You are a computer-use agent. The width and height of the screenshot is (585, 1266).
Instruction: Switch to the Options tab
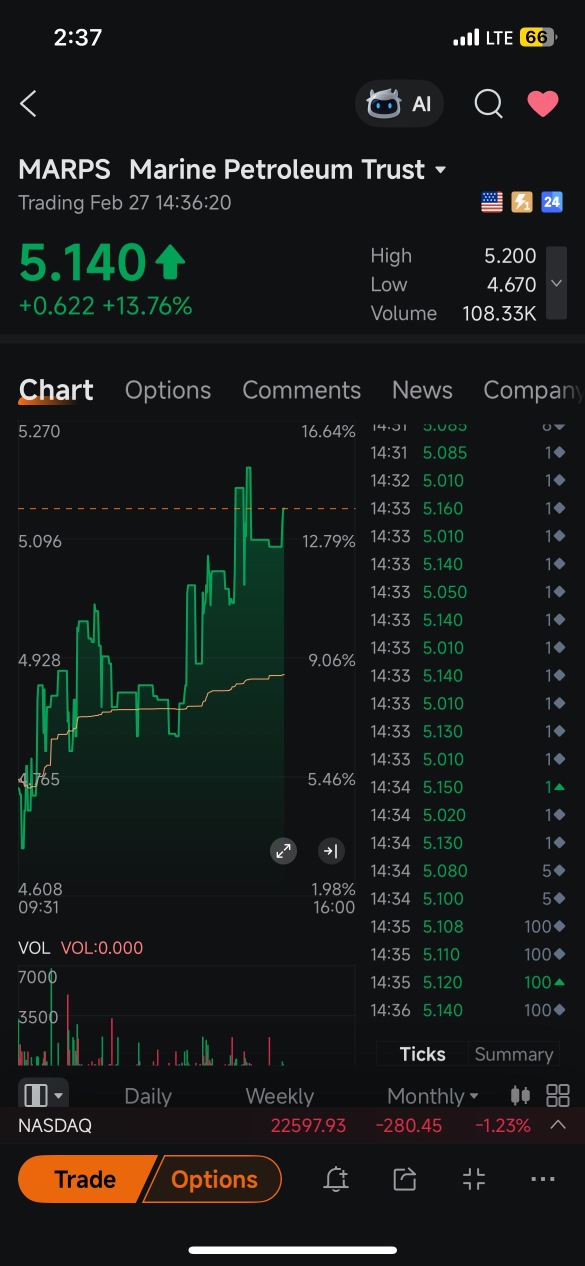pyautogui.click(x=168, y=390)
